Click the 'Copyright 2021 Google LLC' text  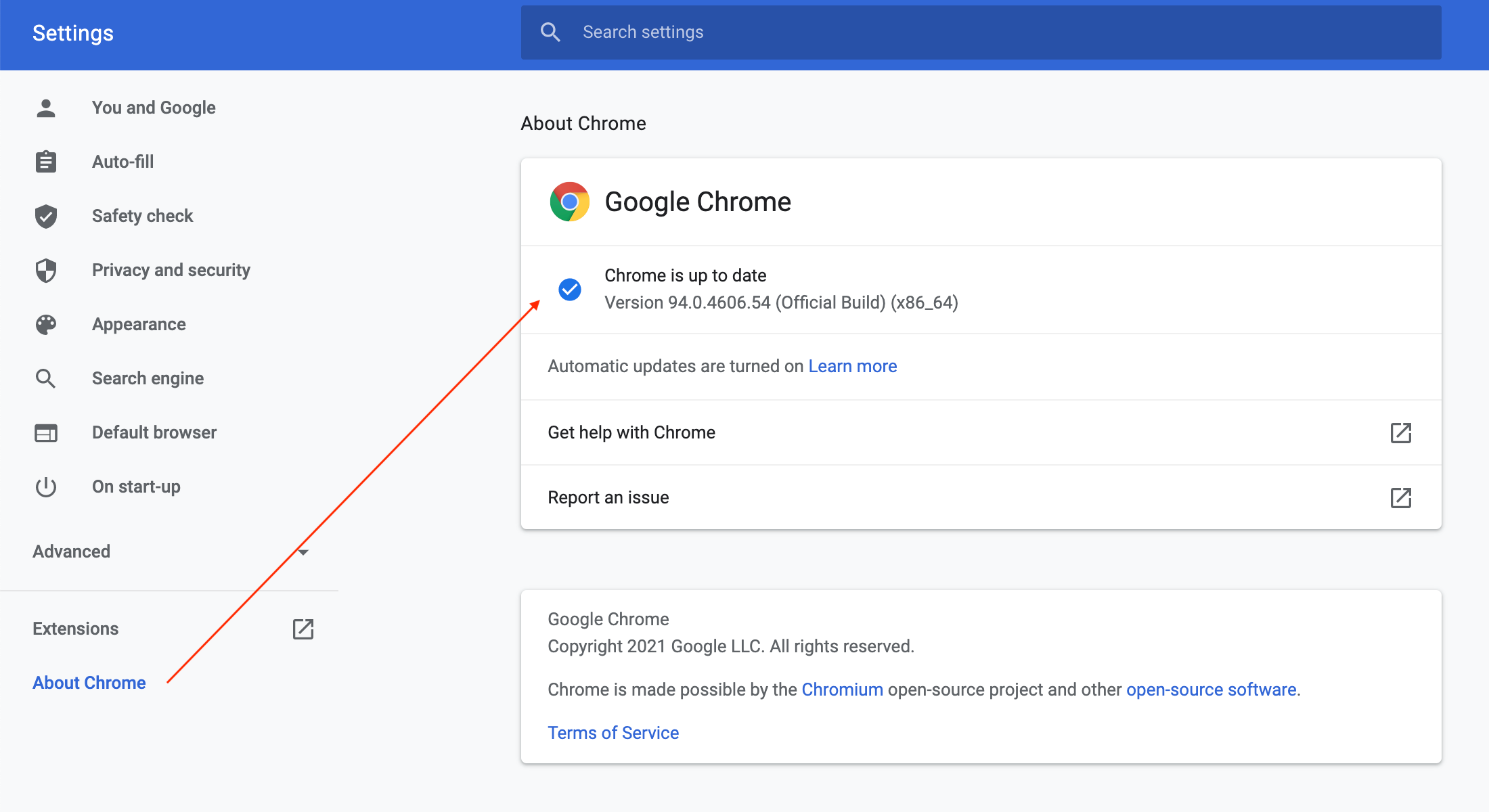[x=656, y=646]
